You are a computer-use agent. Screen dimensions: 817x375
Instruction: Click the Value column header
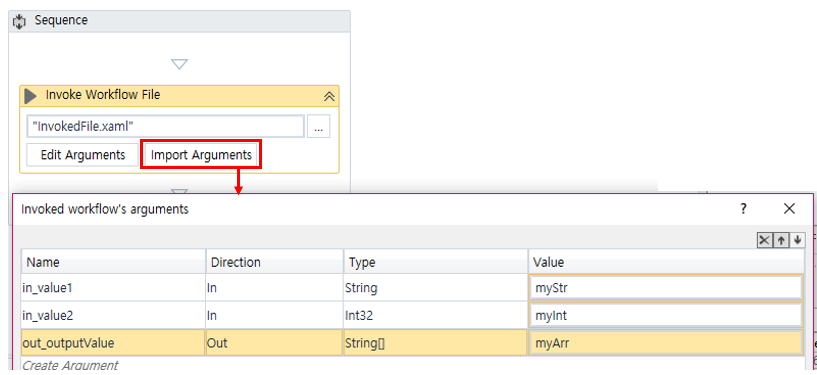[x=666, y=261]
